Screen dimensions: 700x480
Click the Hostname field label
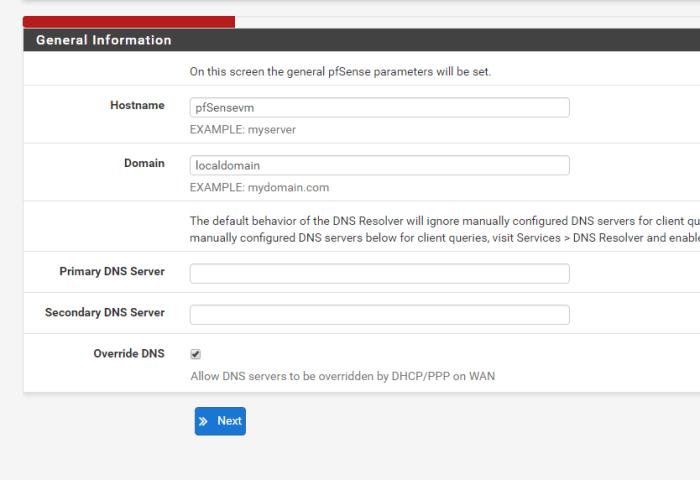pyautogui.click(x=137, y=105)
